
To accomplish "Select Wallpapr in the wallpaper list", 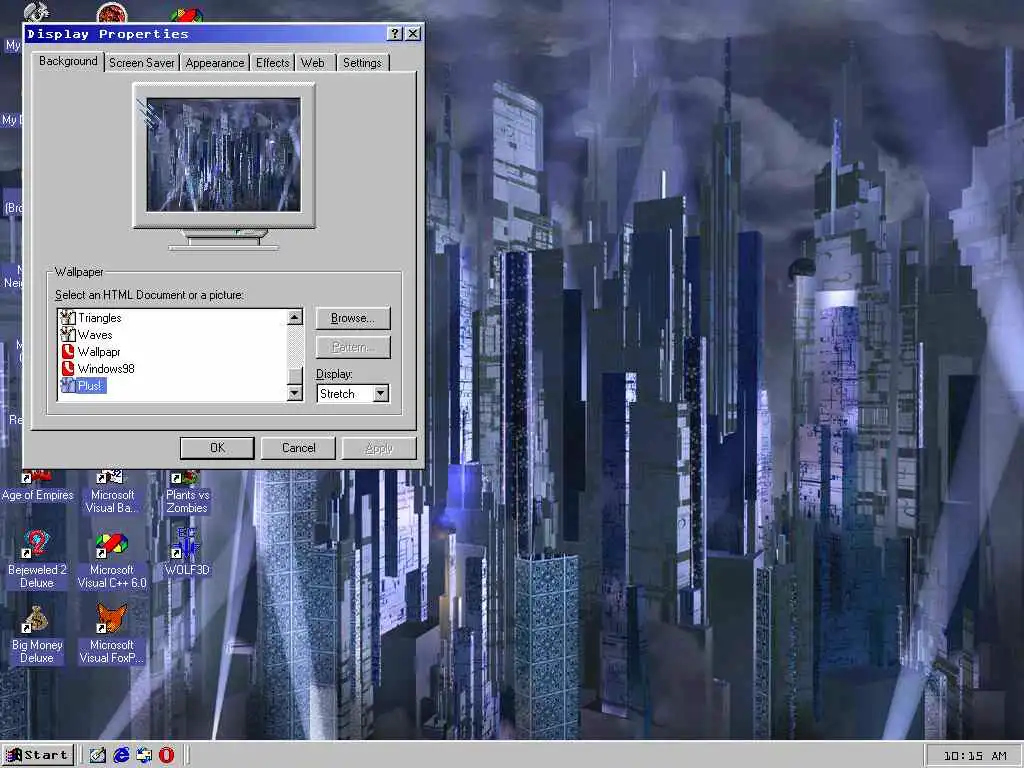I will click(99, 352).
